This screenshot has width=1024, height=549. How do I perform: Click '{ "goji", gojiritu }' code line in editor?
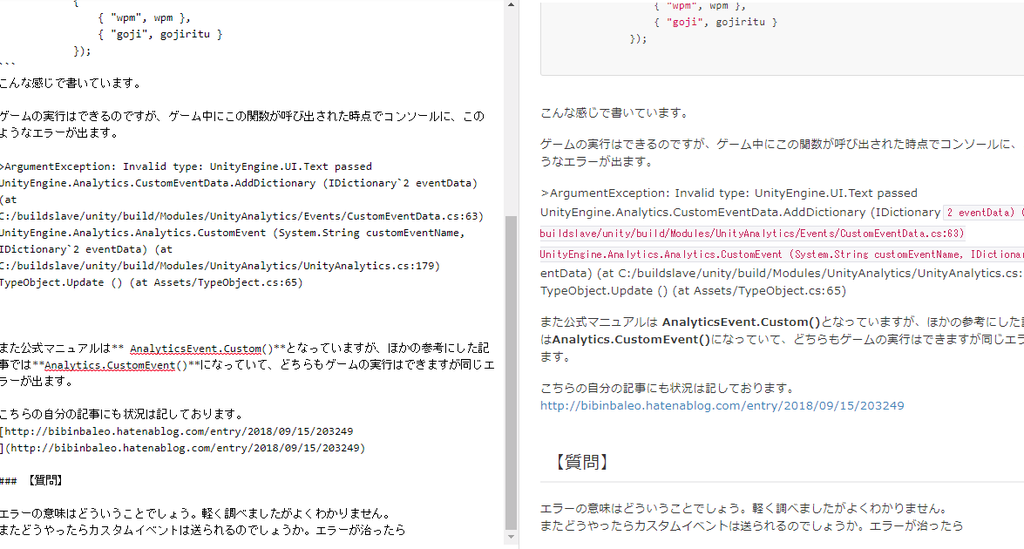[x=160, y=34]
